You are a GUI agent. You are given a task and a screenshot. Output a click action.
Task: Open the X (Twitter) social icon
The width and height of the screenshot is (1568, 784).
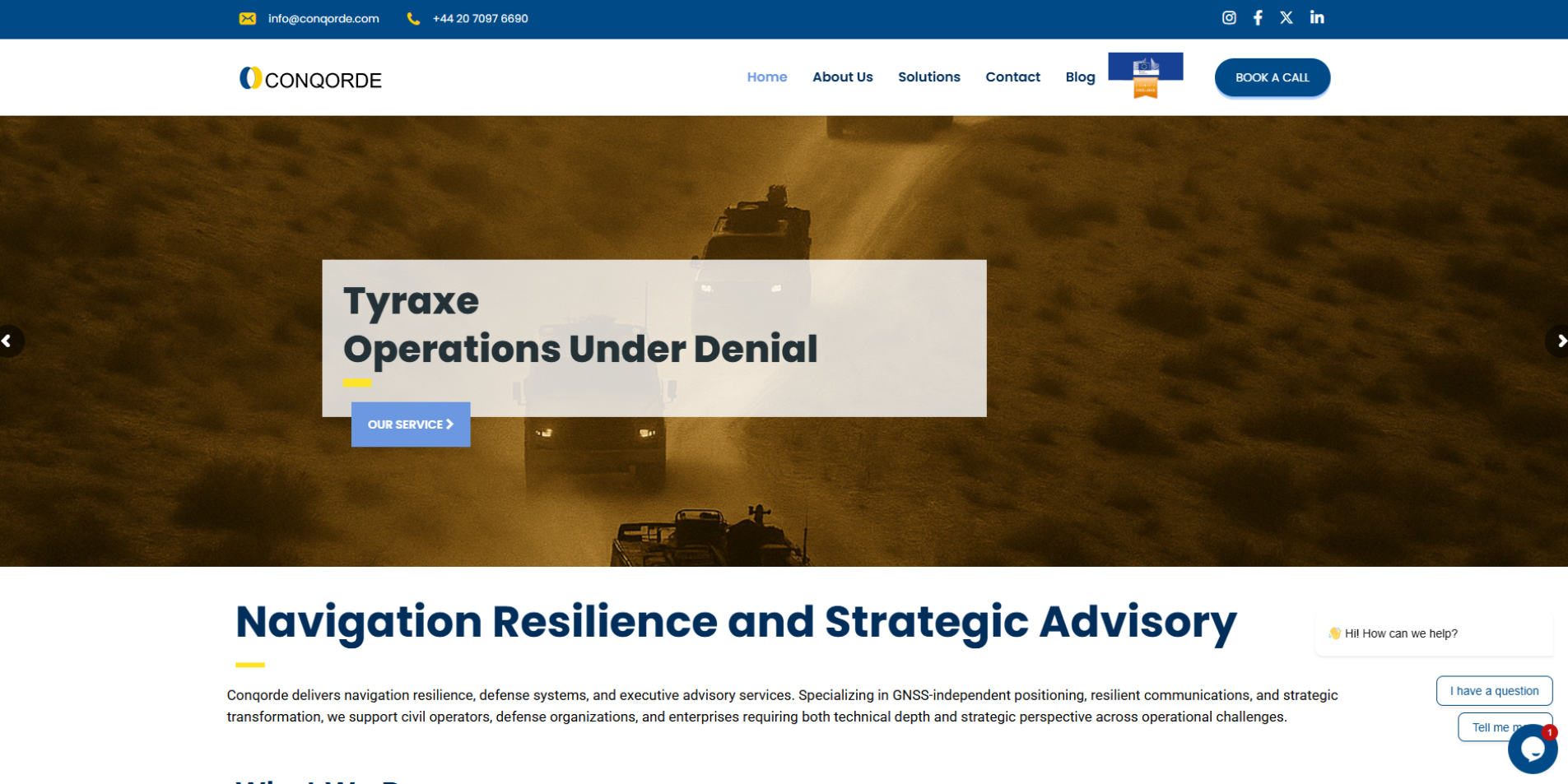click(x=1287, y=18)
